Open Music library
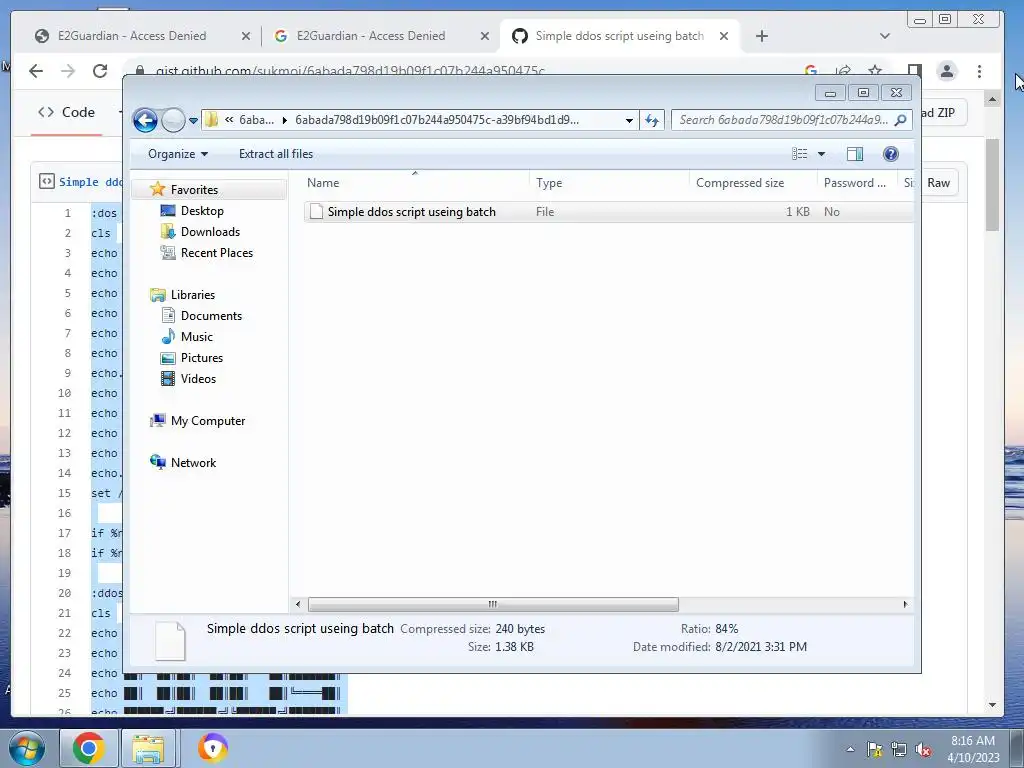The image size is (1024, 768). pyautogui.click(x=197, y=337)
